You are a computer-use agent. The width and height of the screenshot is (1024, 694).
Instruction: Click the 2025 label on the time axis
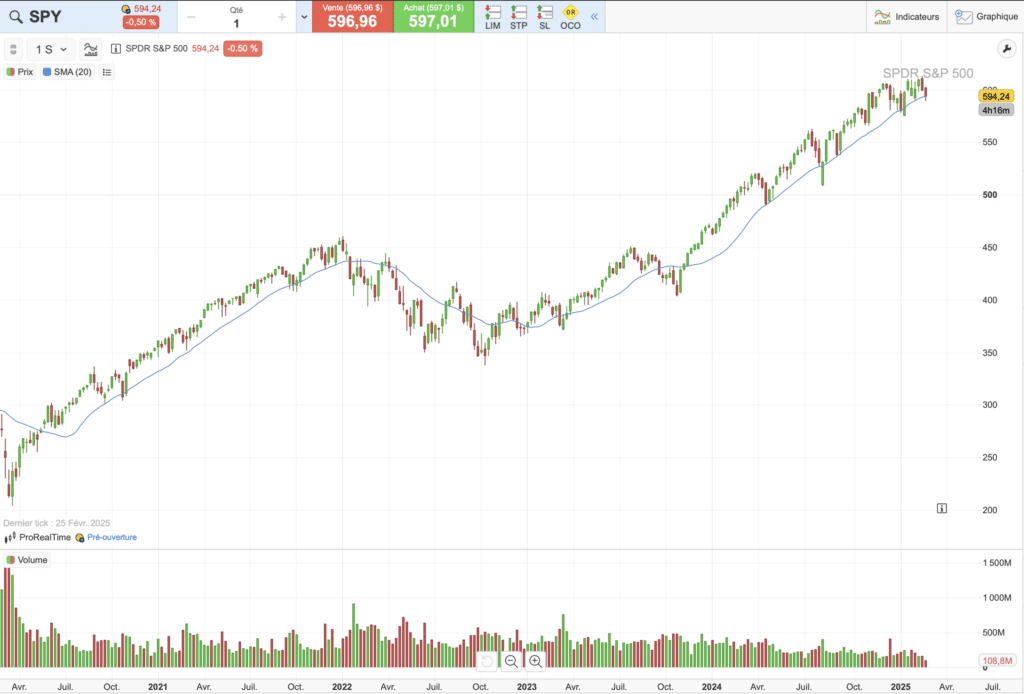pos(901,687)
